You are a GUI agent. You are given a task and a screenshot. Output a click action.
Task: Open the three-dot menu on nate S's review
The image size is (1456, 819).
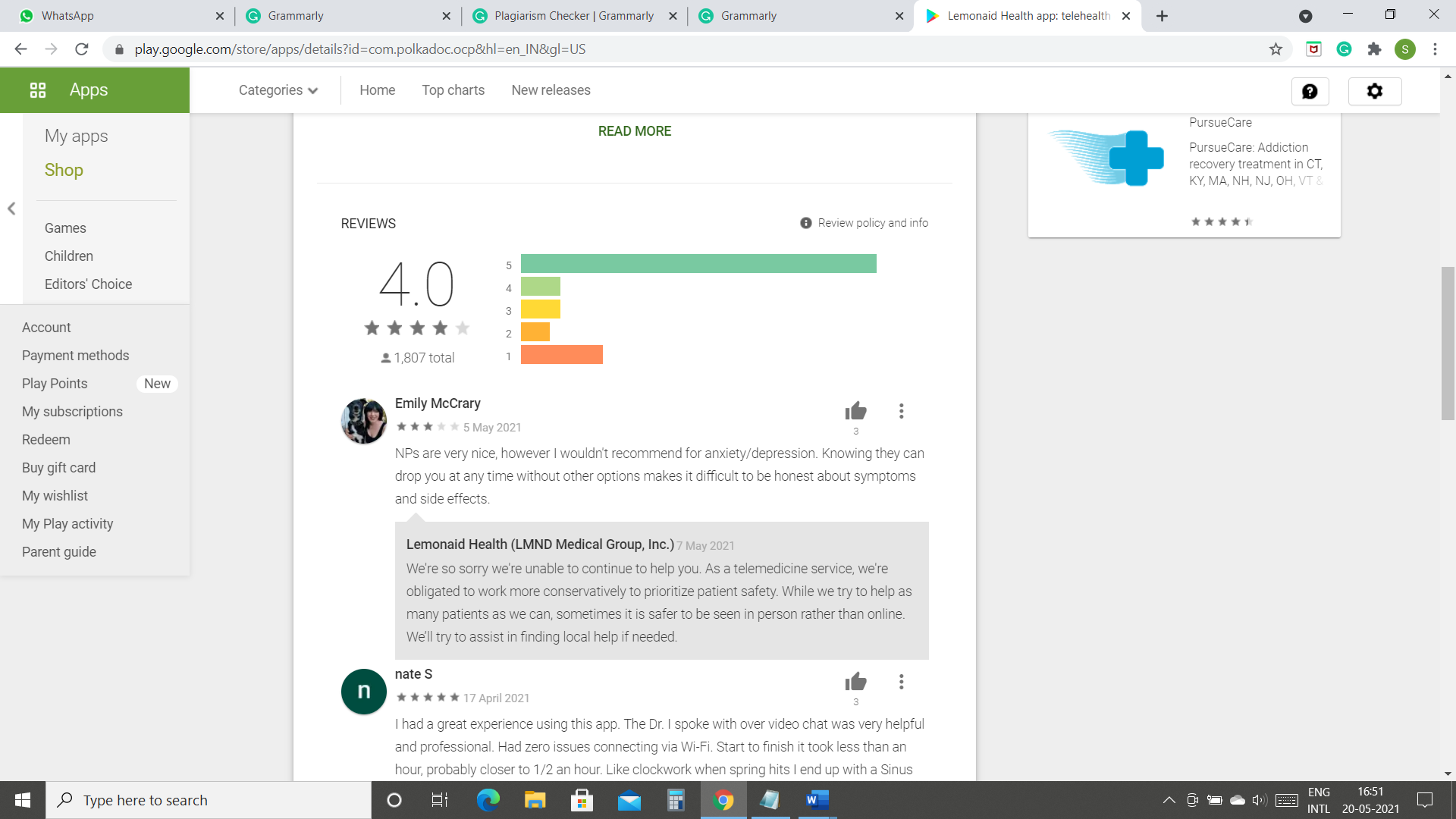pos(901,682)
